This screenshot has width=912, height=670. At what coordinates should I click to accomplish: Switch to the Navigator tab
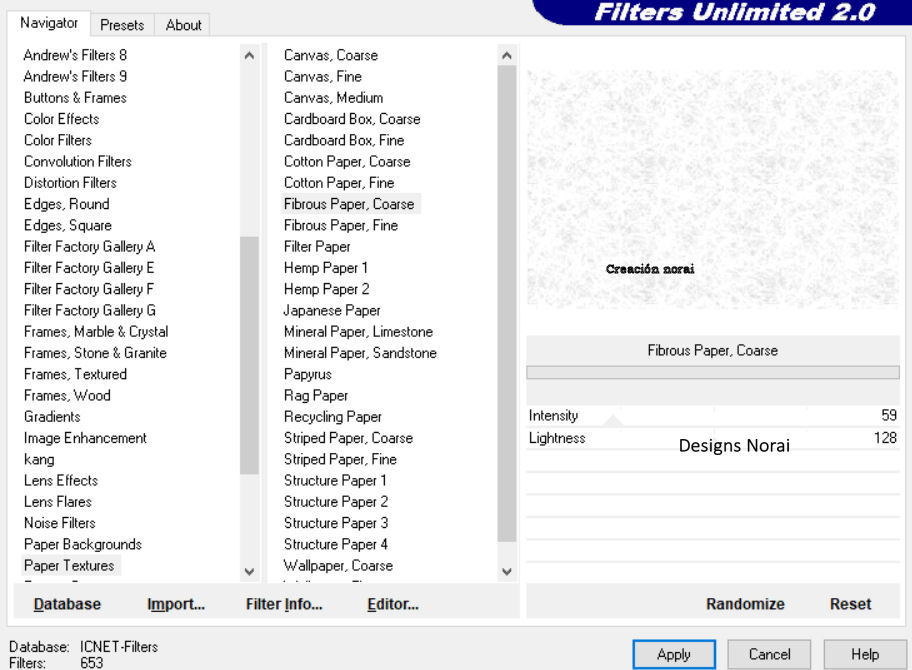click(49, 23)
